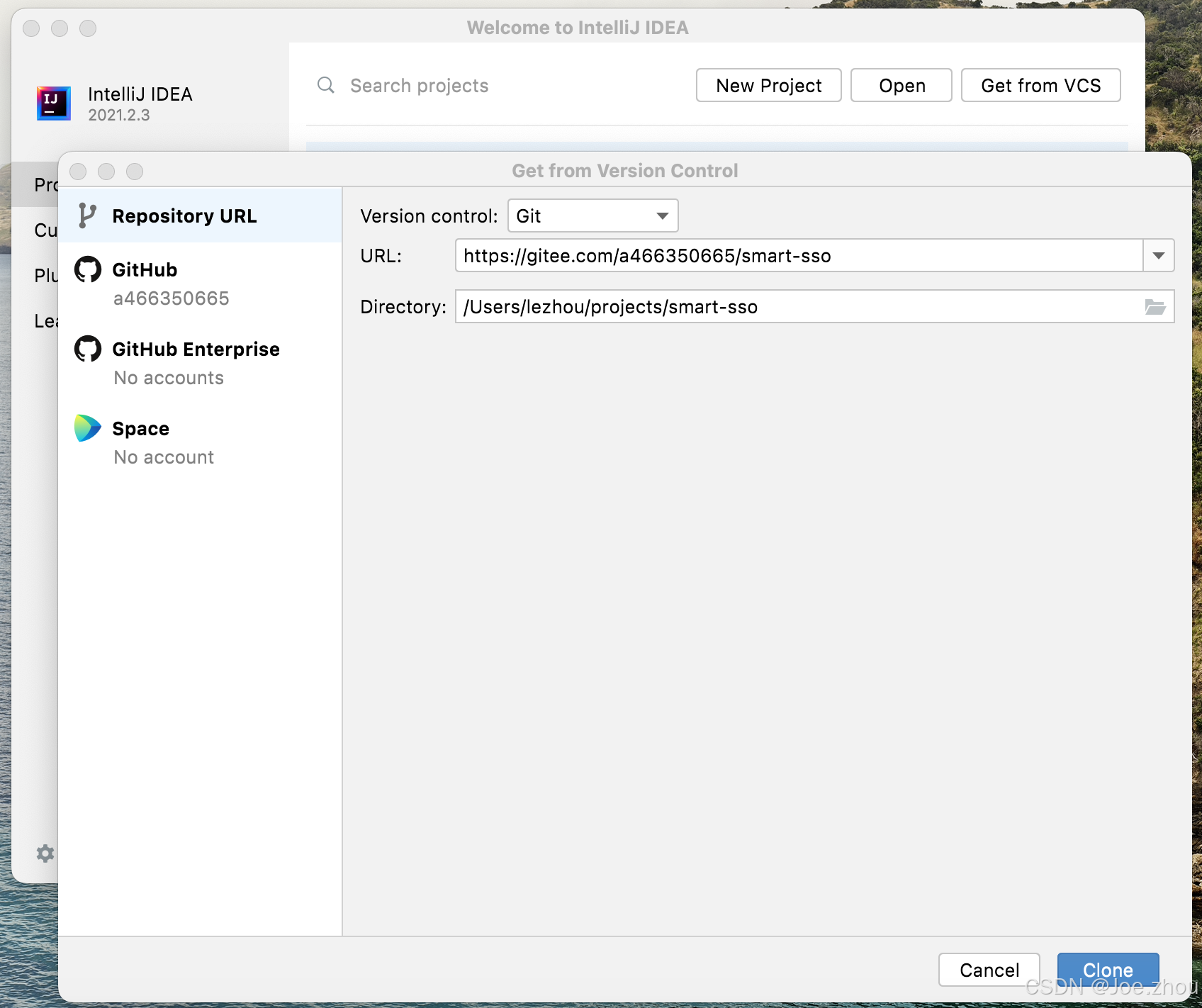Focus the Search projects field
This screenshot has width=1202, height=1008.
(496, 86)
